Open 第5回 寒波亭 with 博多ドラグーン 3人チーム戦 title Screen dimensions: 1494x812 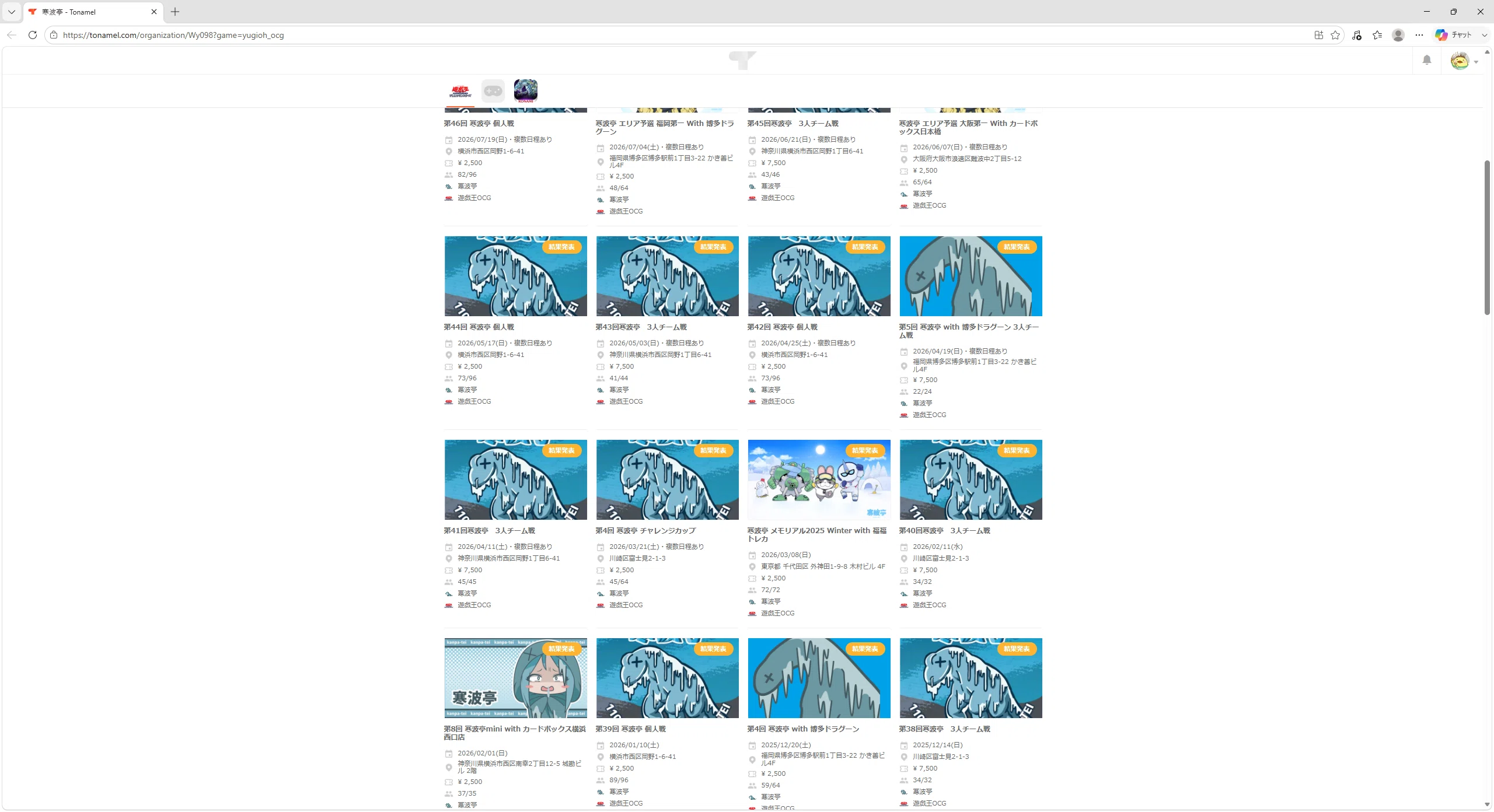tap(969, 331)
